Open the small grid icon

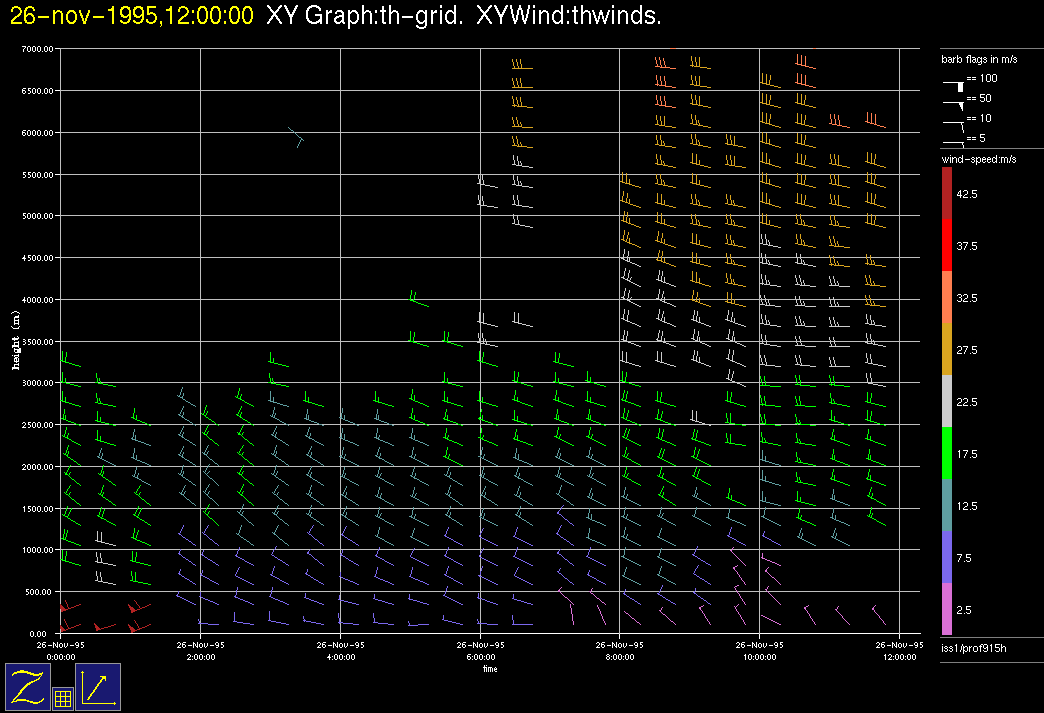63,699
